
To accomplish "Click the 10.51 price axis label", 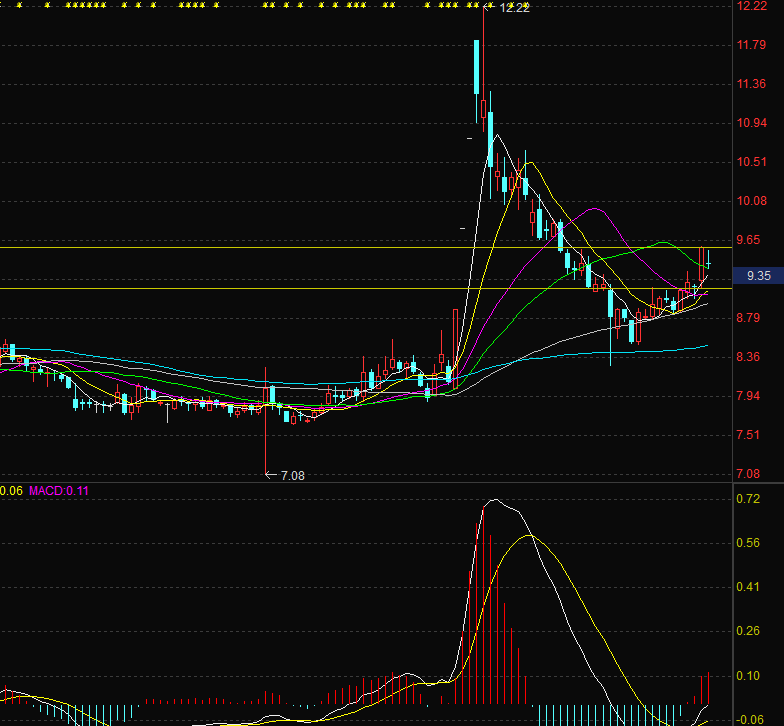I will [x=752, y=162].
